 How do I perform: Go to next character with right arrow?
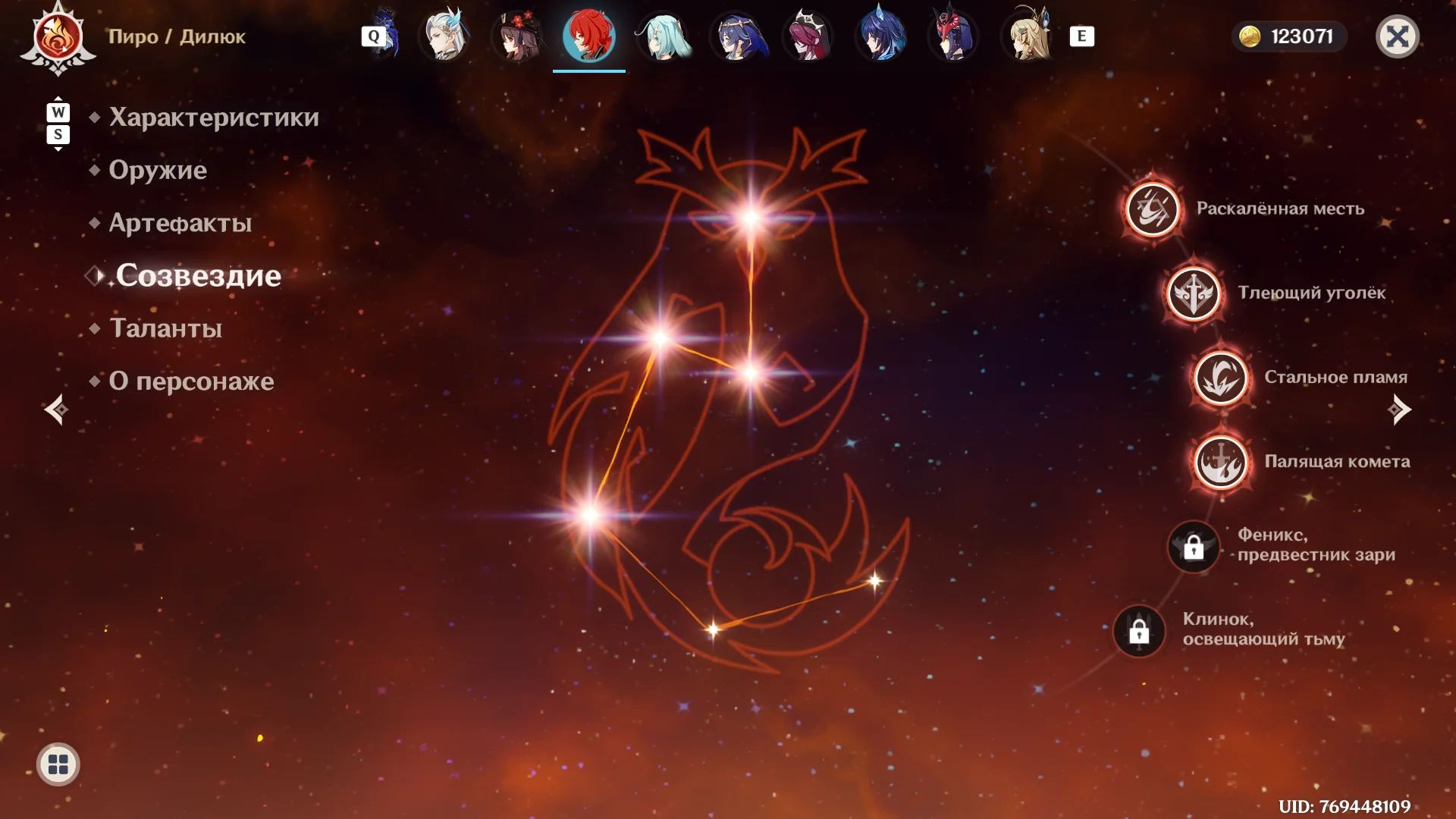pos(1399,409)
